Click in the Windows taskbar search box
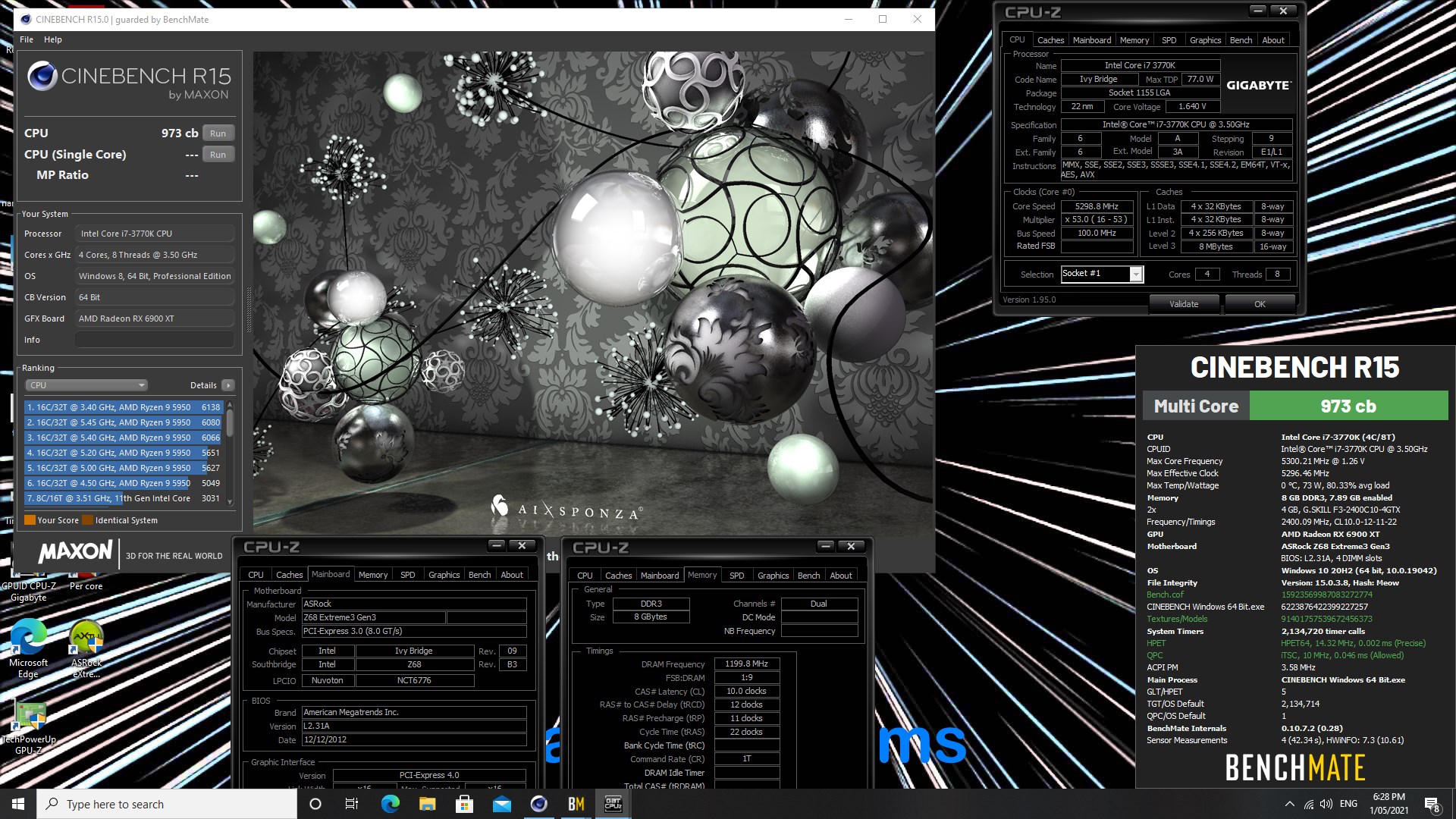 (167, 804)
